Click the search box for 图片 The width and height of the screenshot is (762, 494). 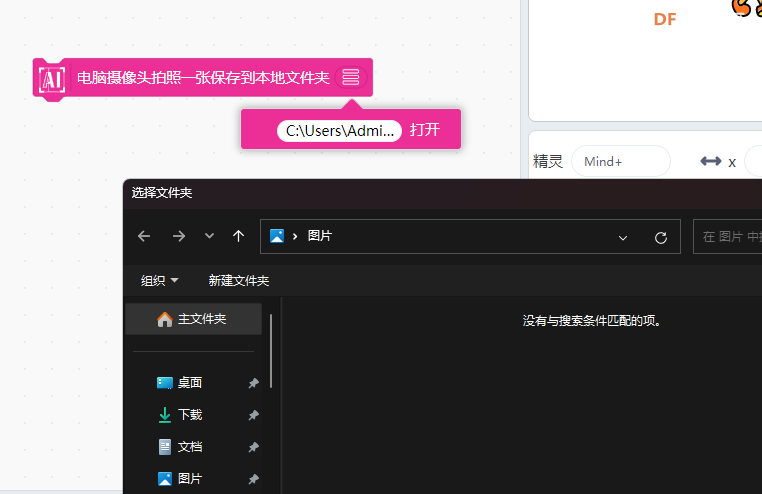pos(727,237)
